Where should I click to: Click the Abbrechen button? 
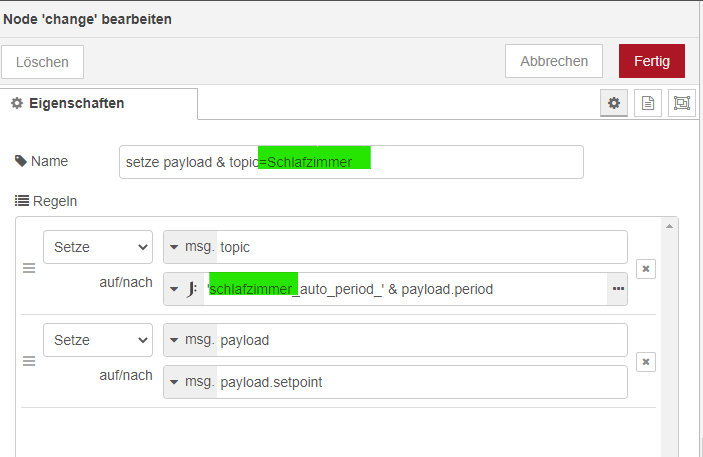pos(554,61)
